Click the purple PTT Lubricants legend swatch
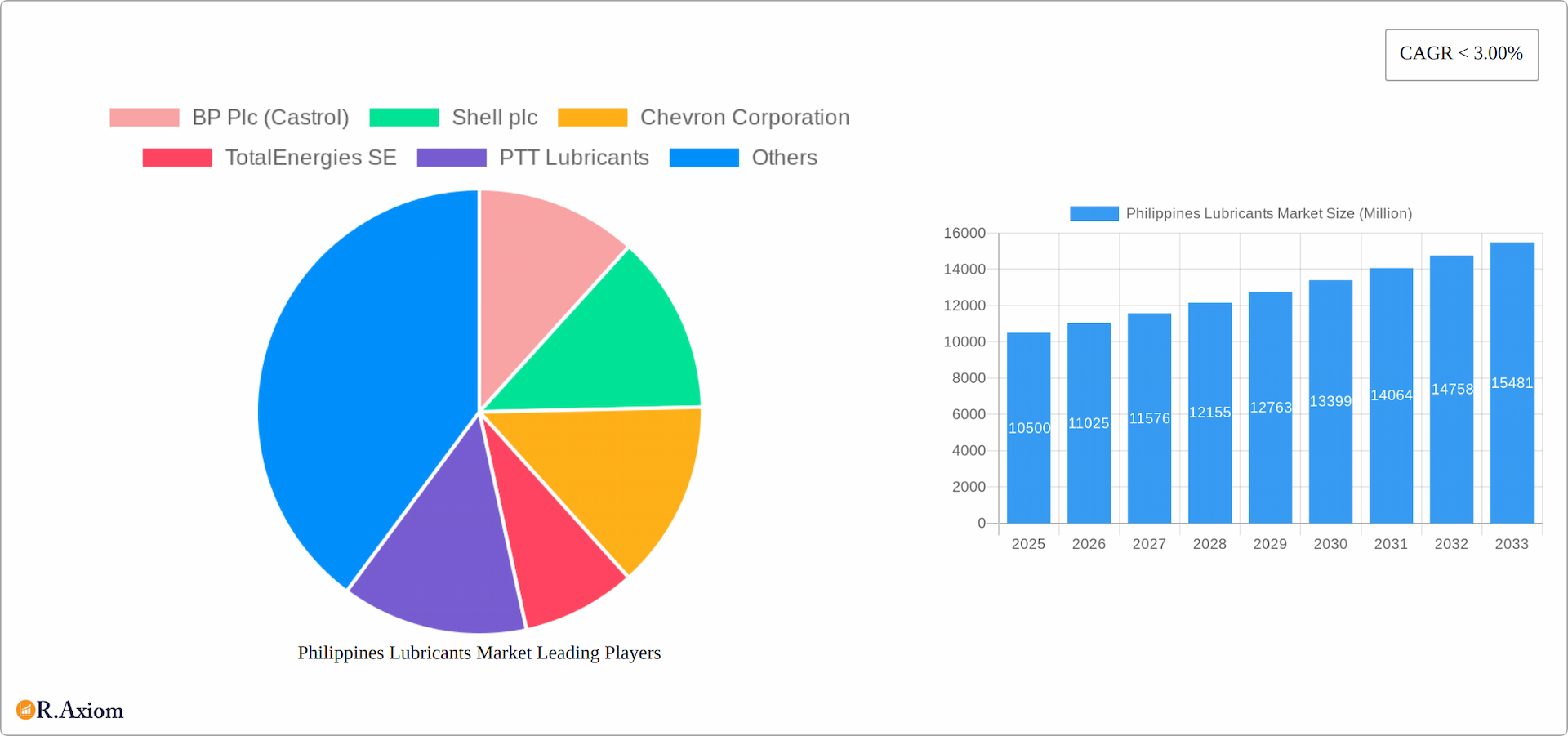This screenshot has height=736, width=1568. pos(452,157)
